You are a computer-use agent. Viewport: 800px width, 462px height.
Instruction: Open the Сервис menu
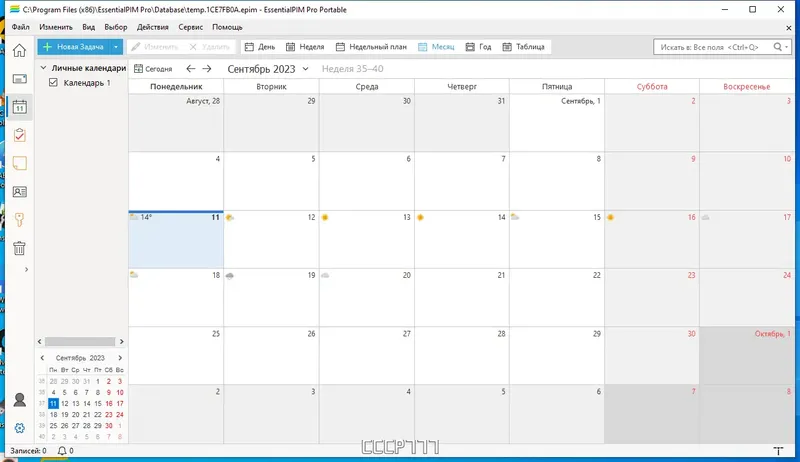point(190,27)
